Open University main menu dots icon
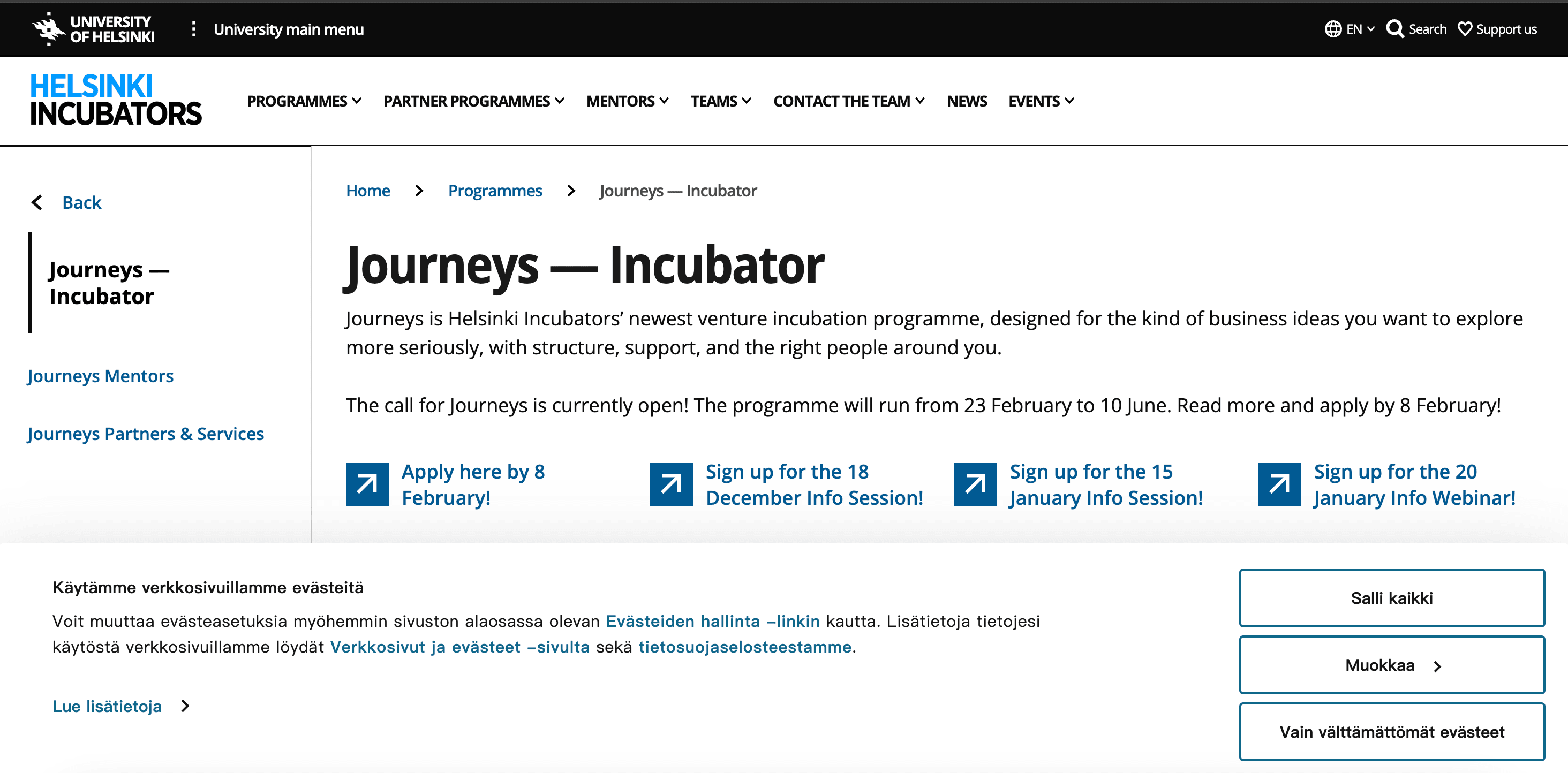 (194, 28)
